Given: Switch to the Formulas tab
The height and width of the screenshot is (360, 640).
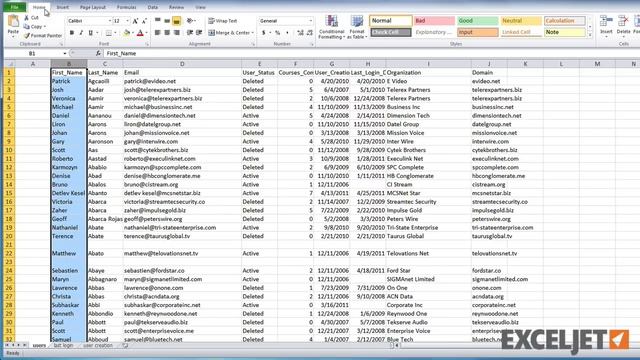Looking at the screenshot, I should tap(127, 7).
